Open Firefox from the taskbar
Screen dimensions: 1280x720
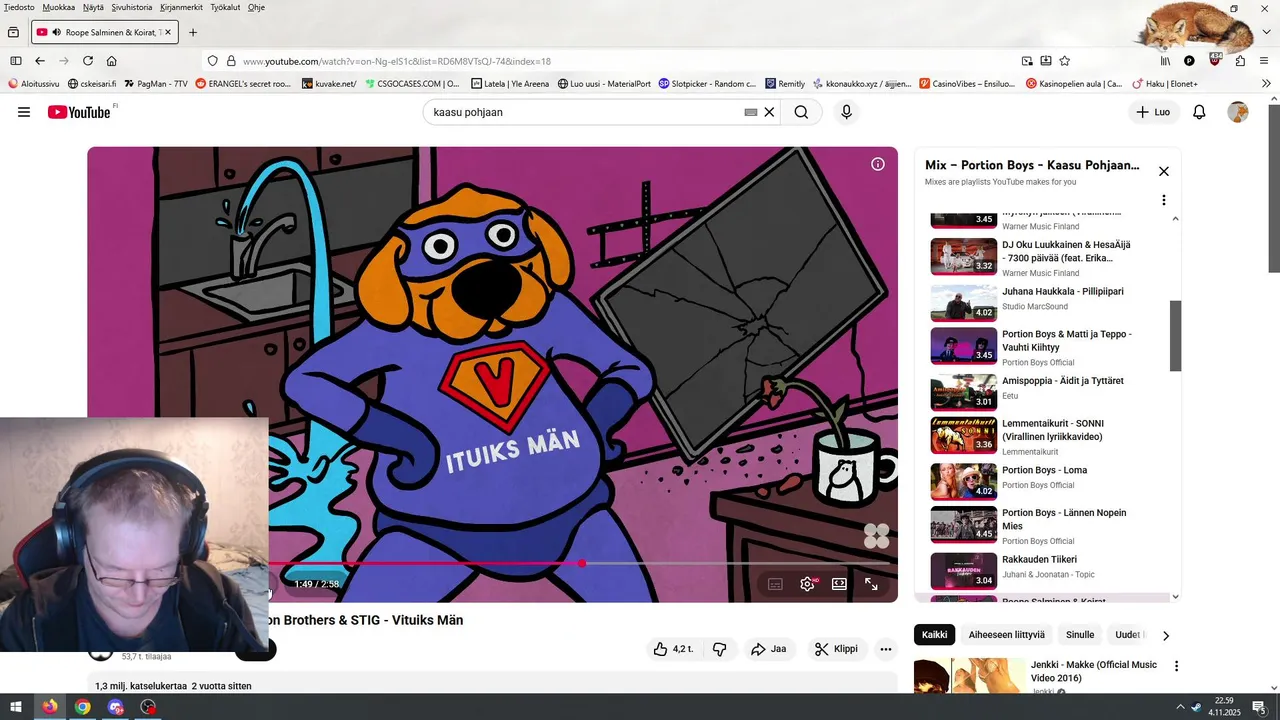click(x=49, y=707)
